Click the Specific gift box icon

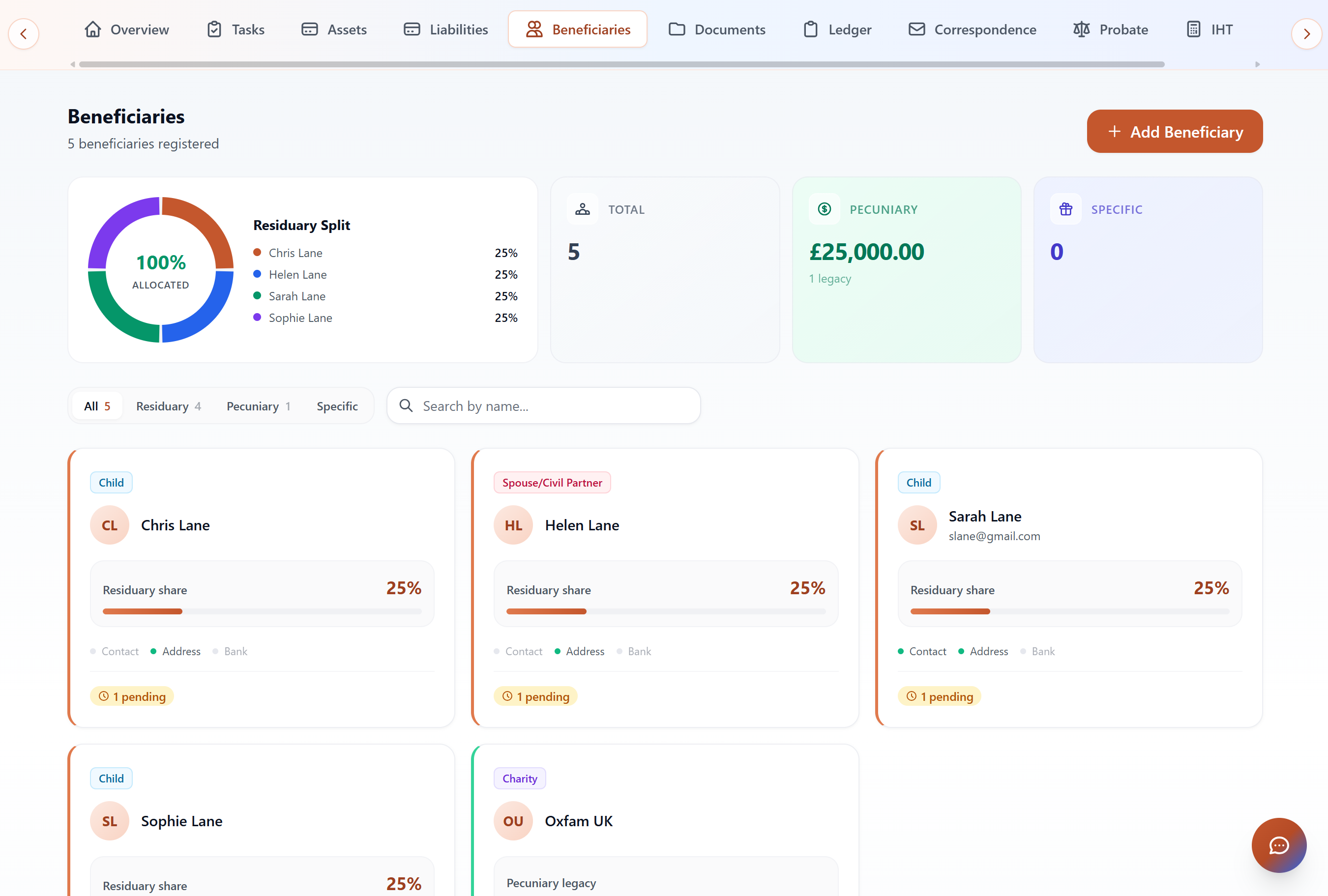[1065, 209]
